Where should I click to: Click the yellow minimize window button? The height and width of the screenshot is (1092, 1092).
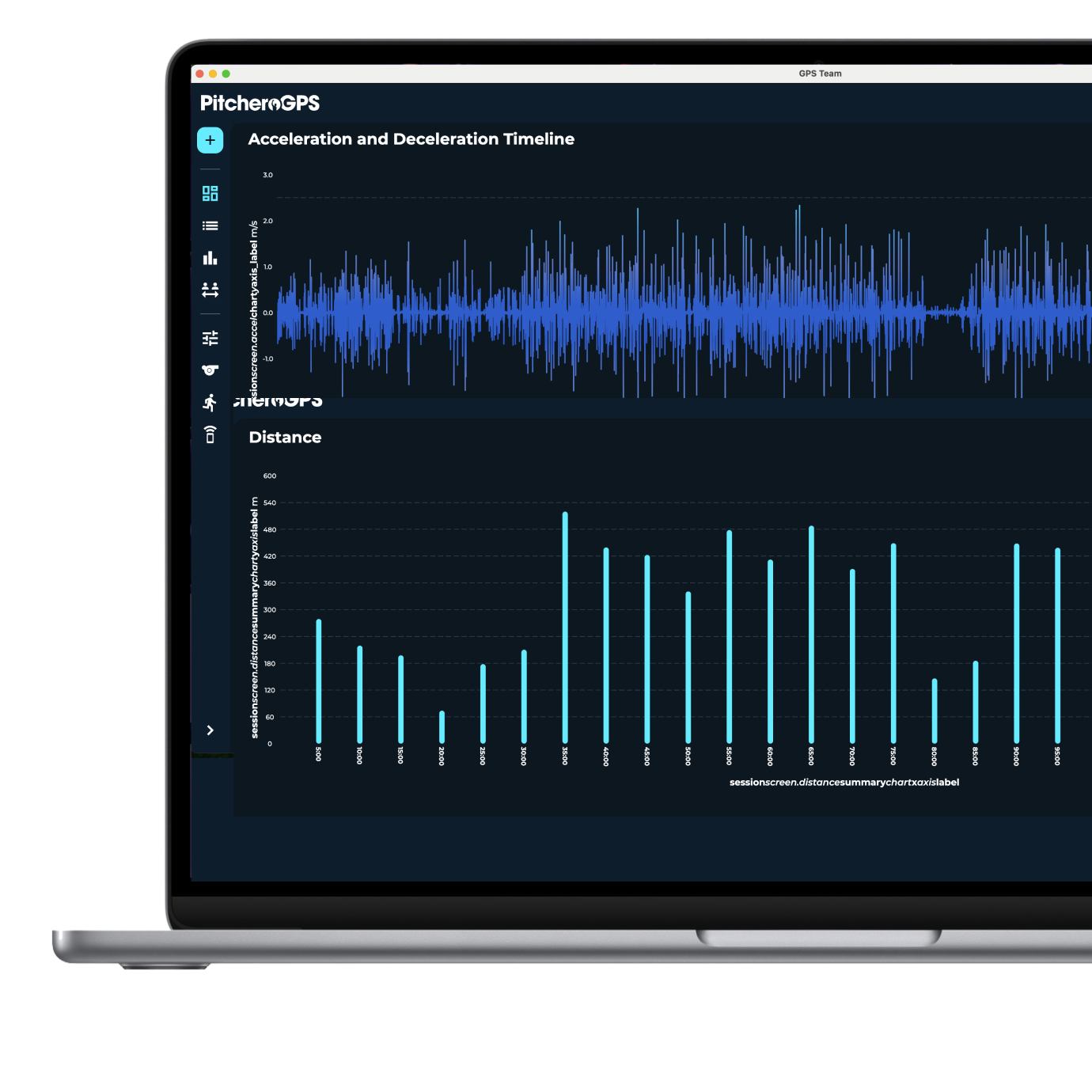coord(213,74)
